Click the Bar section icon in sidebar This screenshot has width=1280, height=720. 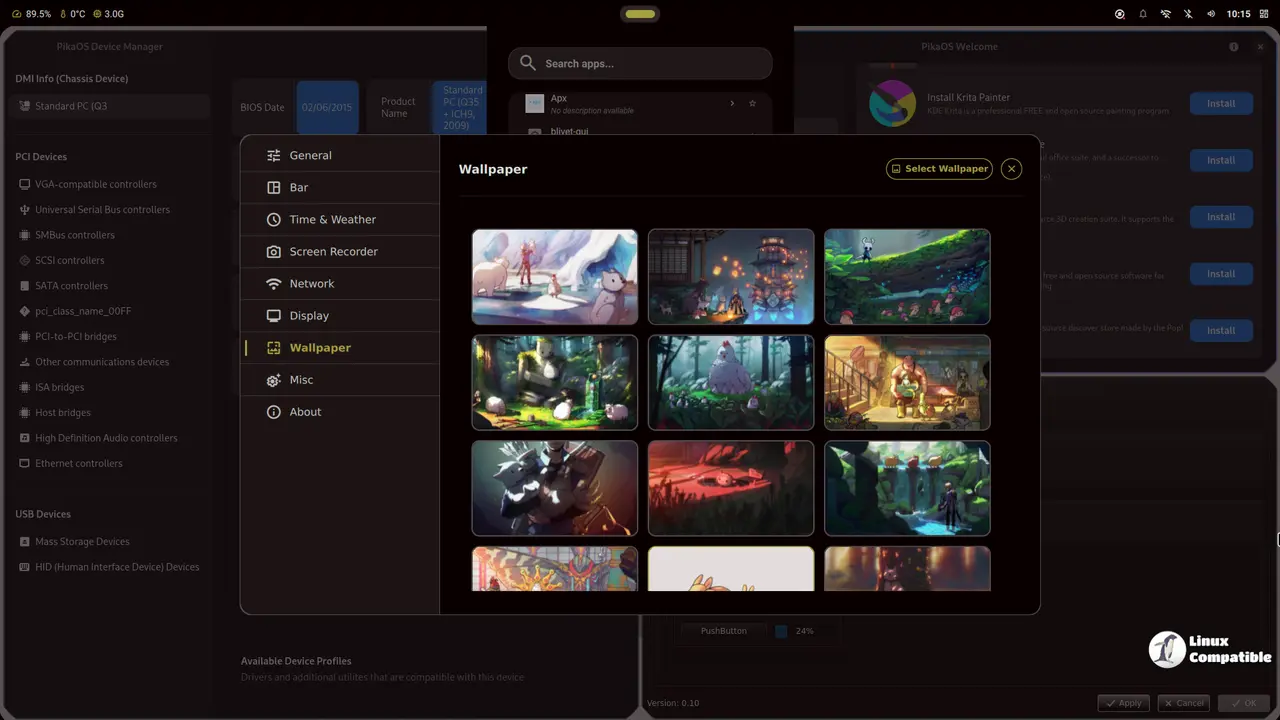pos(274,188)
